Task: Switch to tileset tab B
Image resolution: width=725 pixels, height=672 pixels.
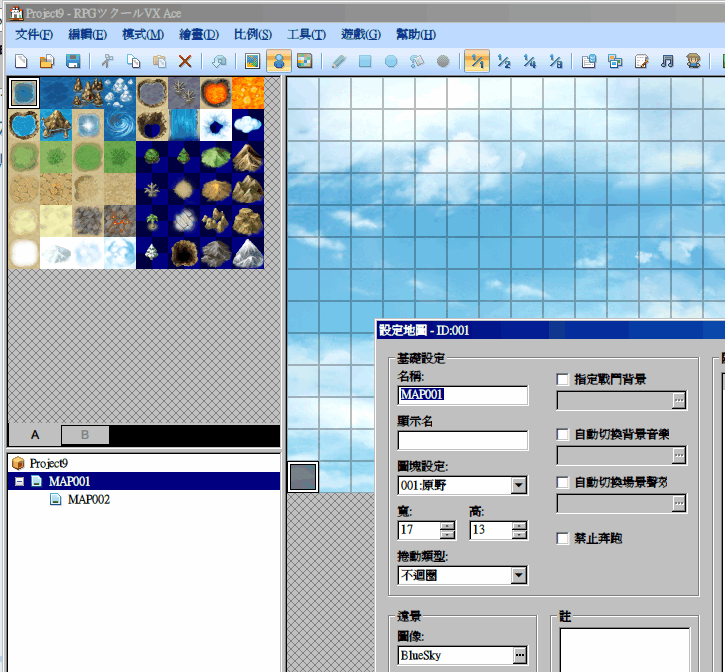Action: tap(85, 435)
